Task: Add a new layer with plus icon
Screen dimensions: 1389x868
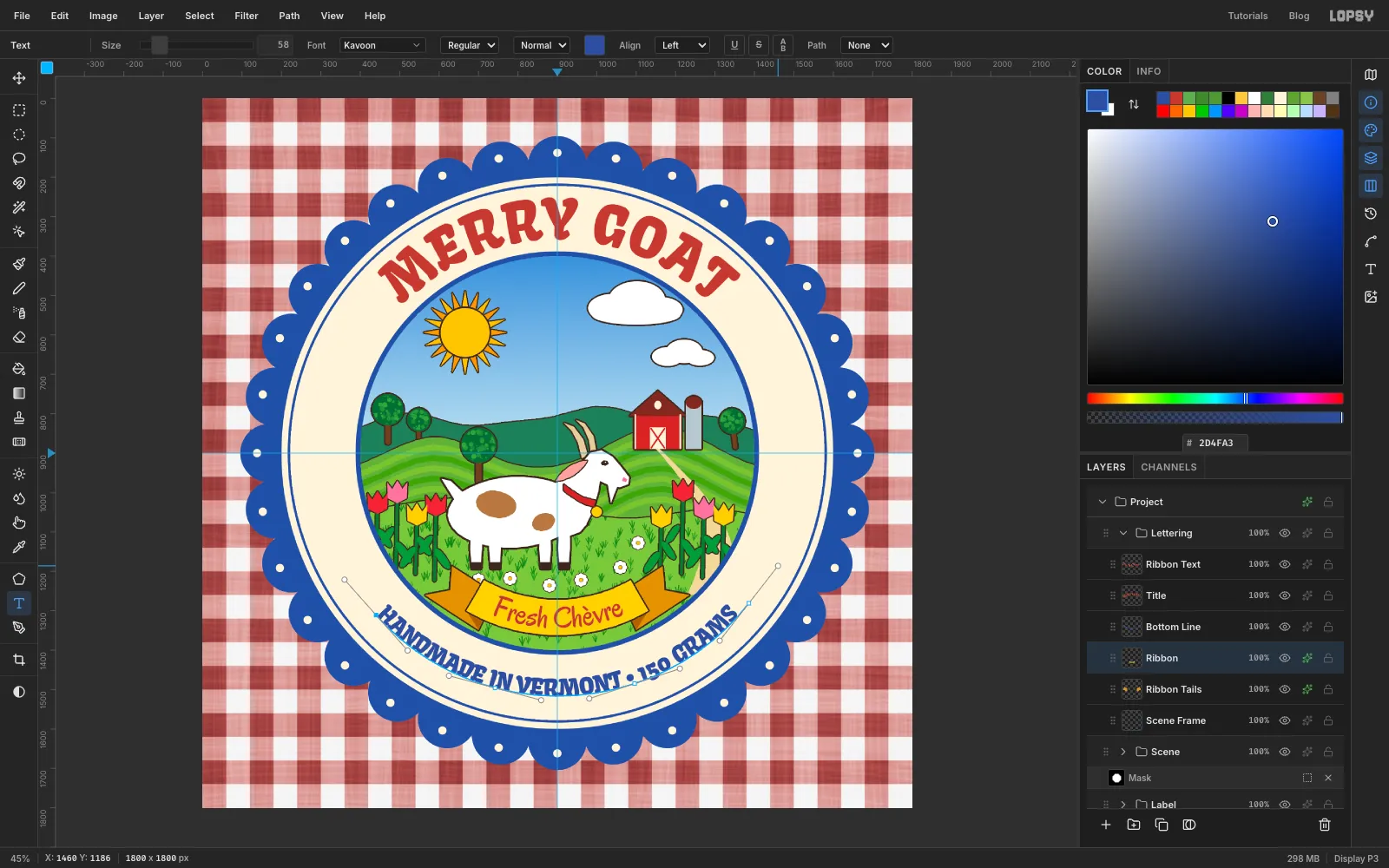Action: [1106, 825]
